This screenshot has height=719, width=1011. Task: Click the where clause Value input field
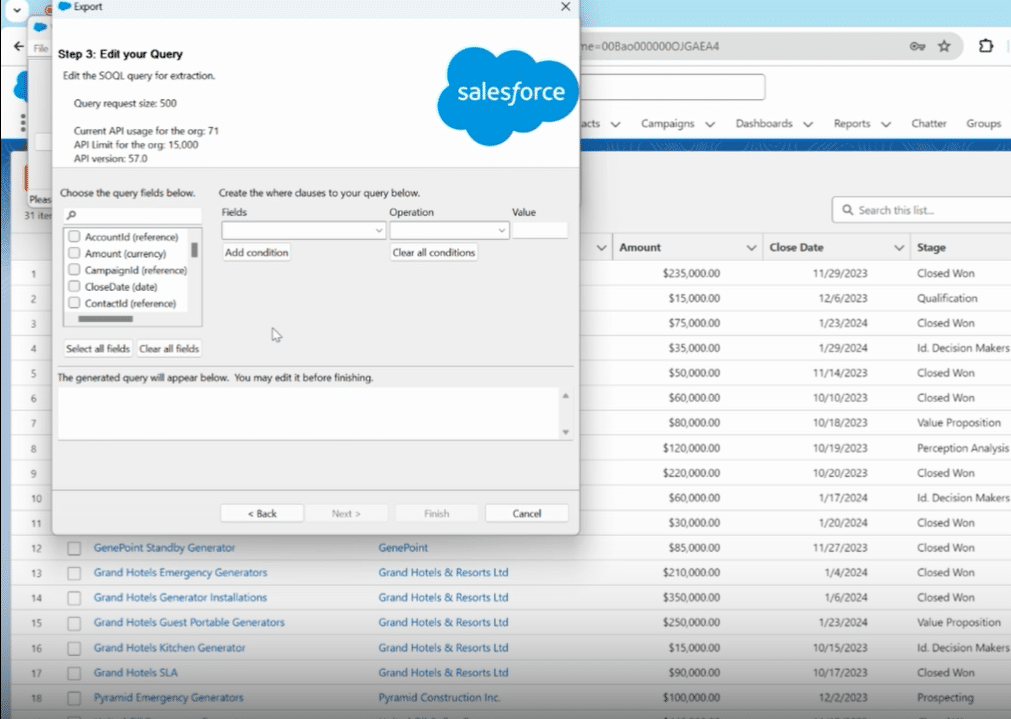click(x=540, y=230)
